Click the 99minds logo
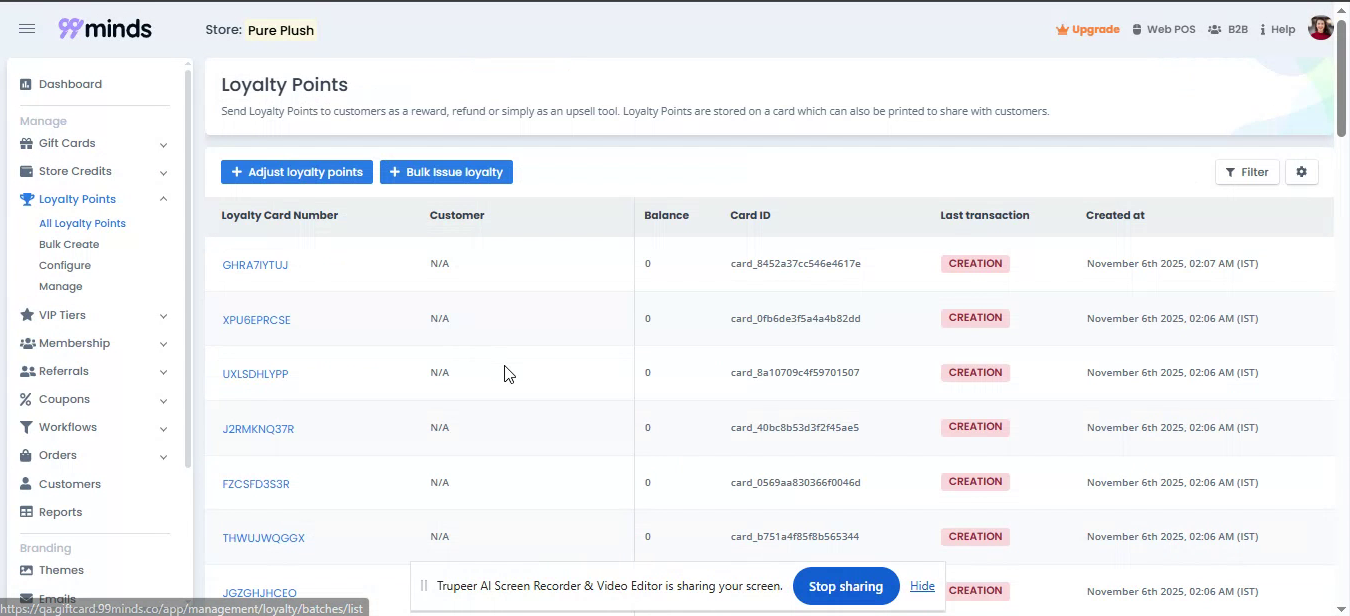 coord(105,29)
